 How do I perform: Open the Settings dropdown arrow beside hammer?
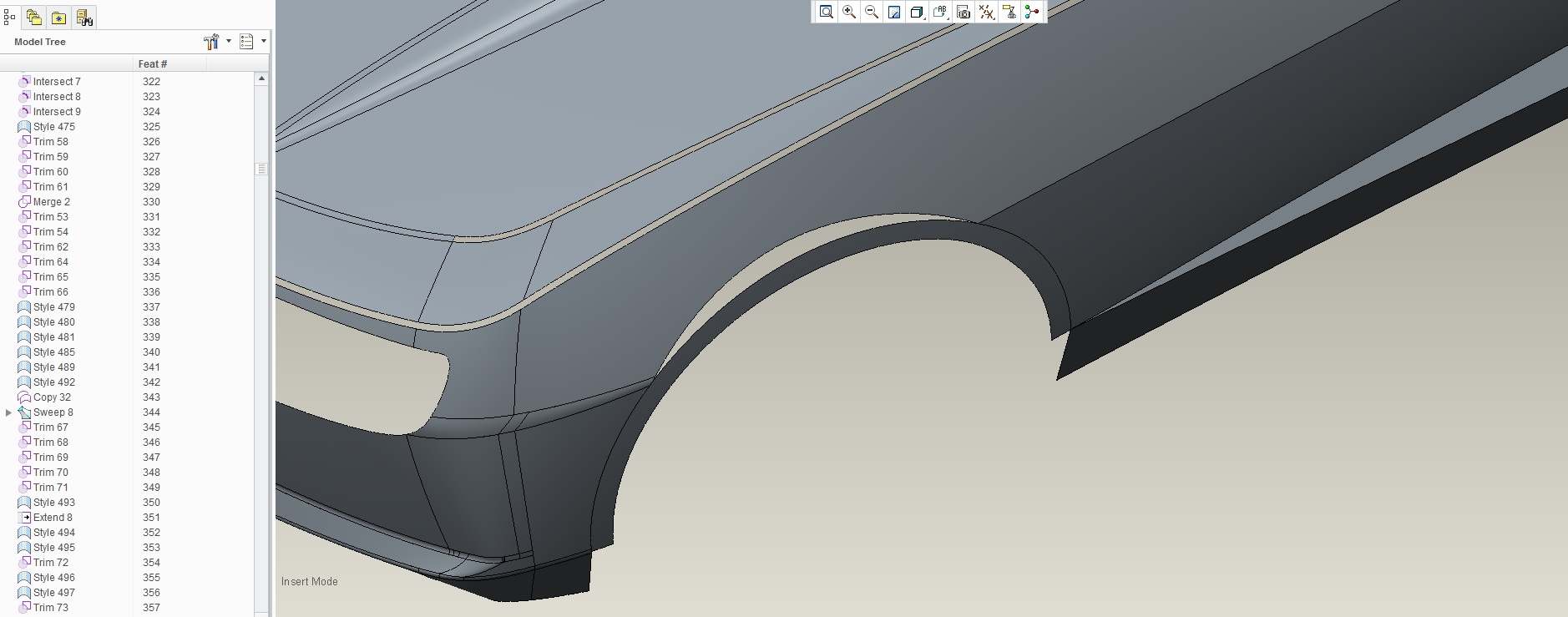(x=229, y=41)
